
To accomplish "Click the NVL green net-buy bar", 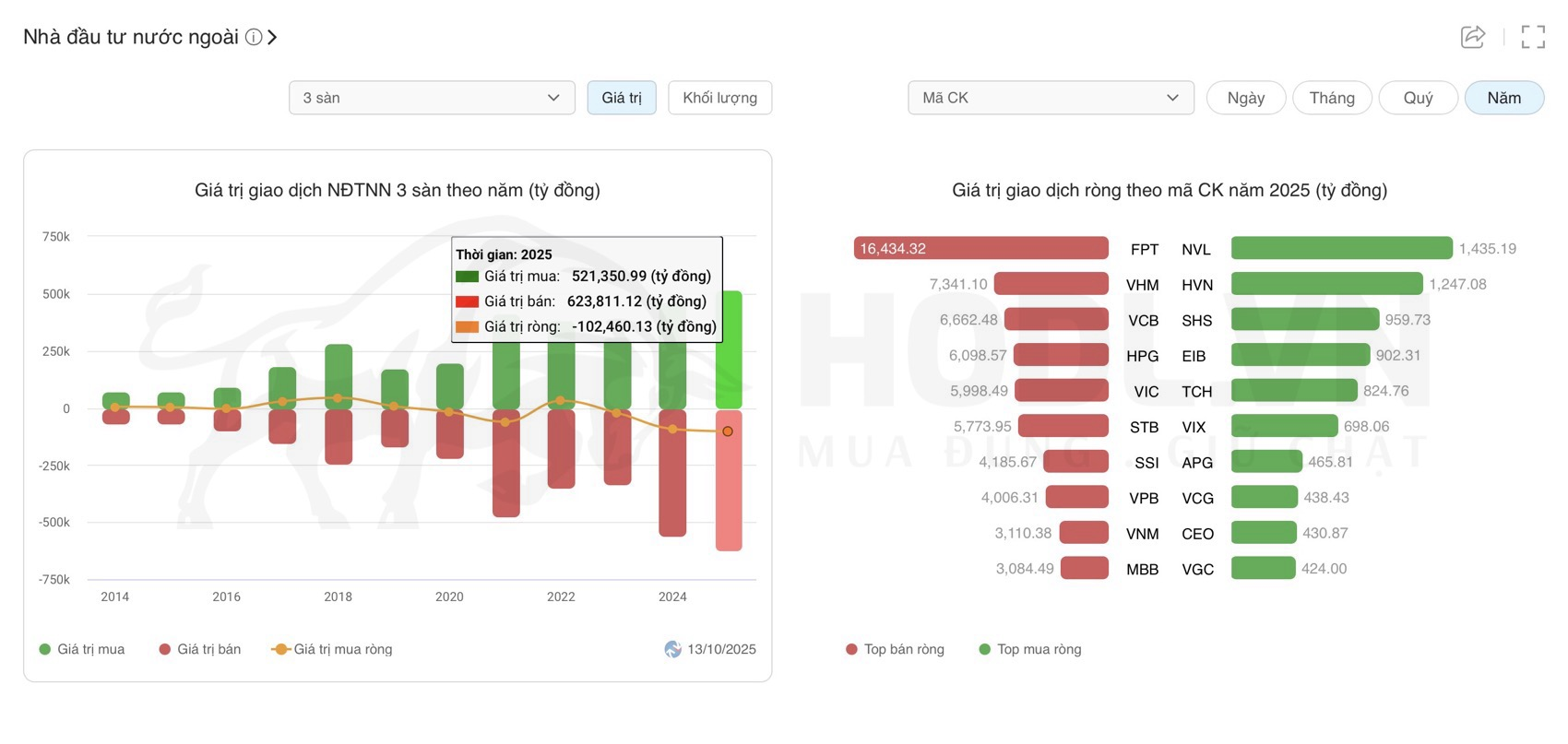I will [1341, 249].
